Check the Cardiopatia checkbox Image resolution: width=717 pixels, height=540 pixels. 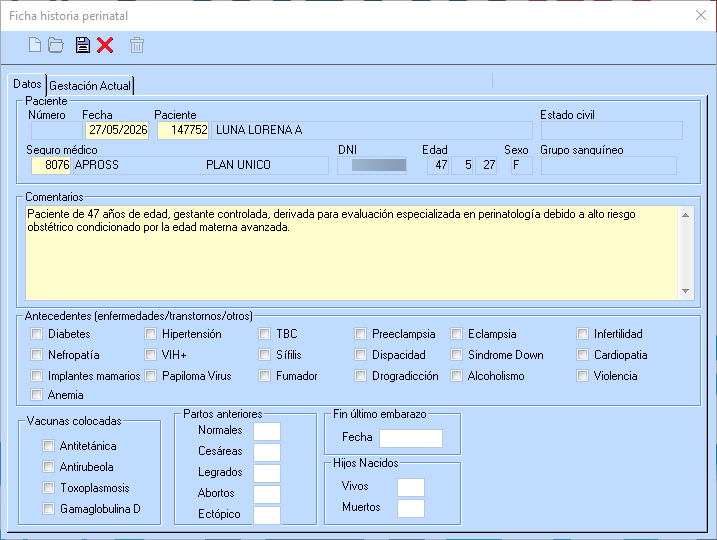tap(582, 355)
